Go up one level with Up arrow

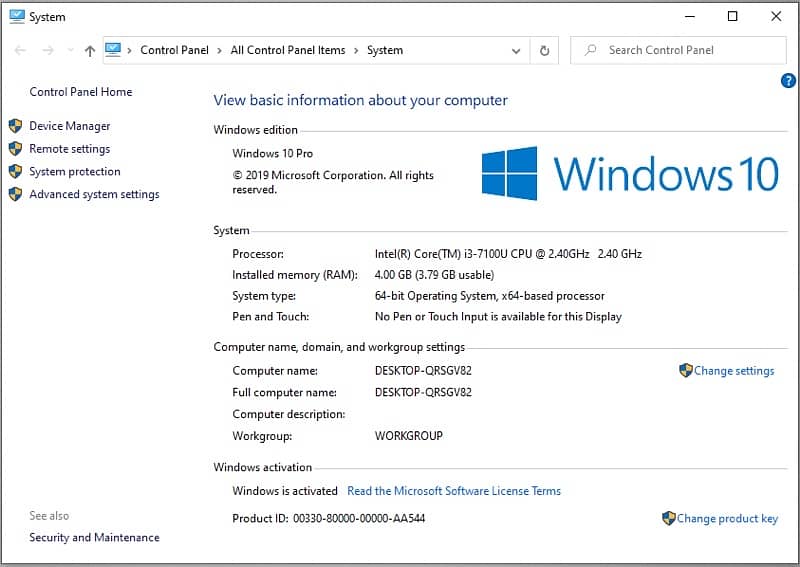90,50
